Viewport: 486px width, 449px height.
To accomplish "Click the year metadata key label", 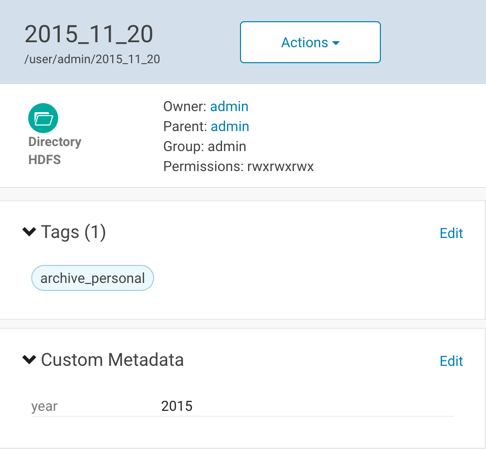I will pos(44,407).
